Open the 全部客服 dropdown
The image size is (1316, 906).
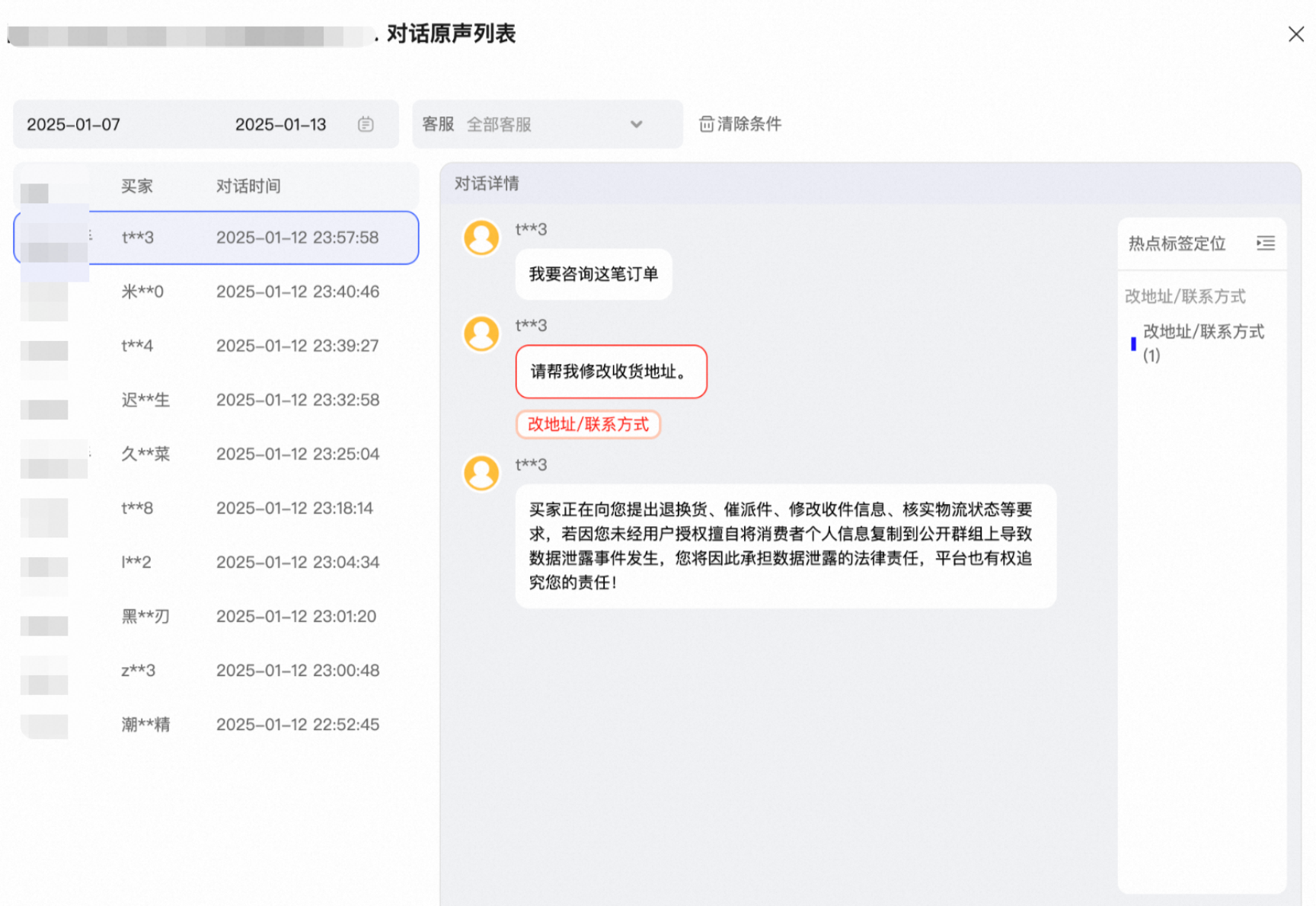coord(548,124)
